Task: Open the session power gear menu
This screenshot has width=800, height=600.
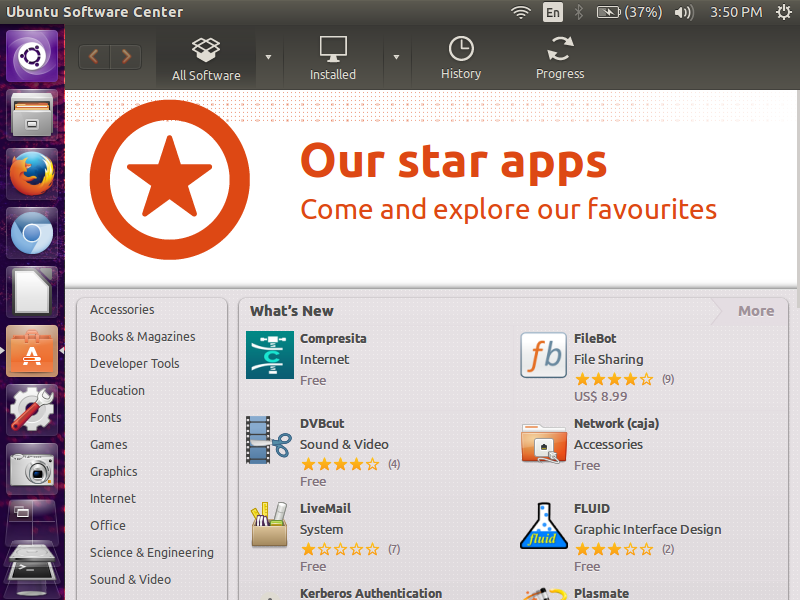Action: click(x=783, y=12)
